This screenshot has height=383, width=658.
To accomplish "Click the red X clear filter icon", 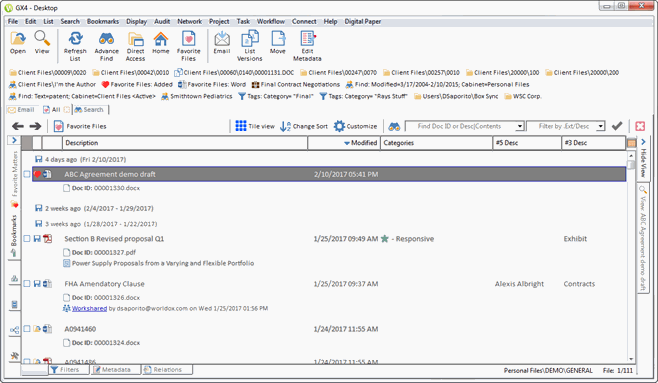I will (x=640, y=126).
